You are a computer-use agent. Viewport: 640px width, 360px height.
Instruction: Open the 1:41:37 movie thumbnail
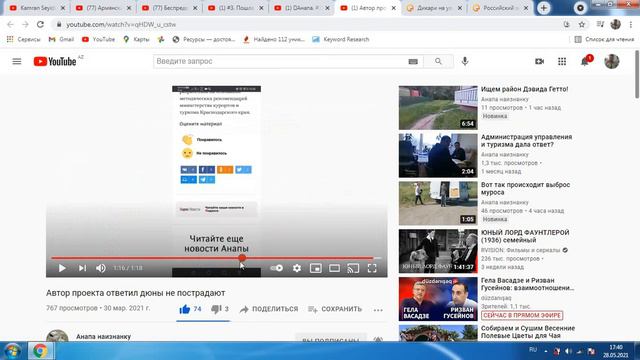438,251
